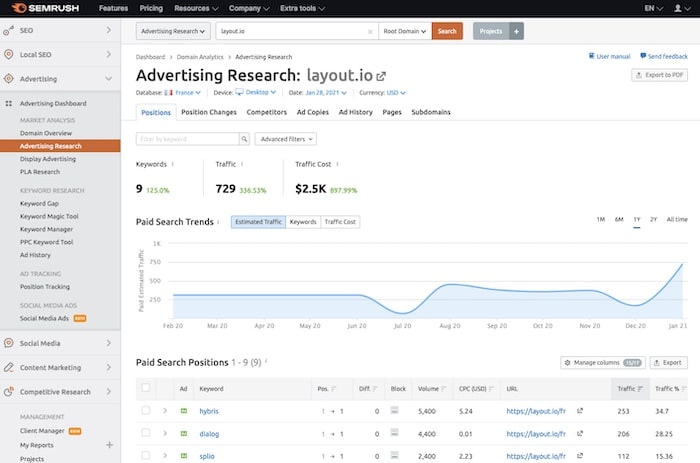Tick the checkbox for the dialog row

pos(146,432)
